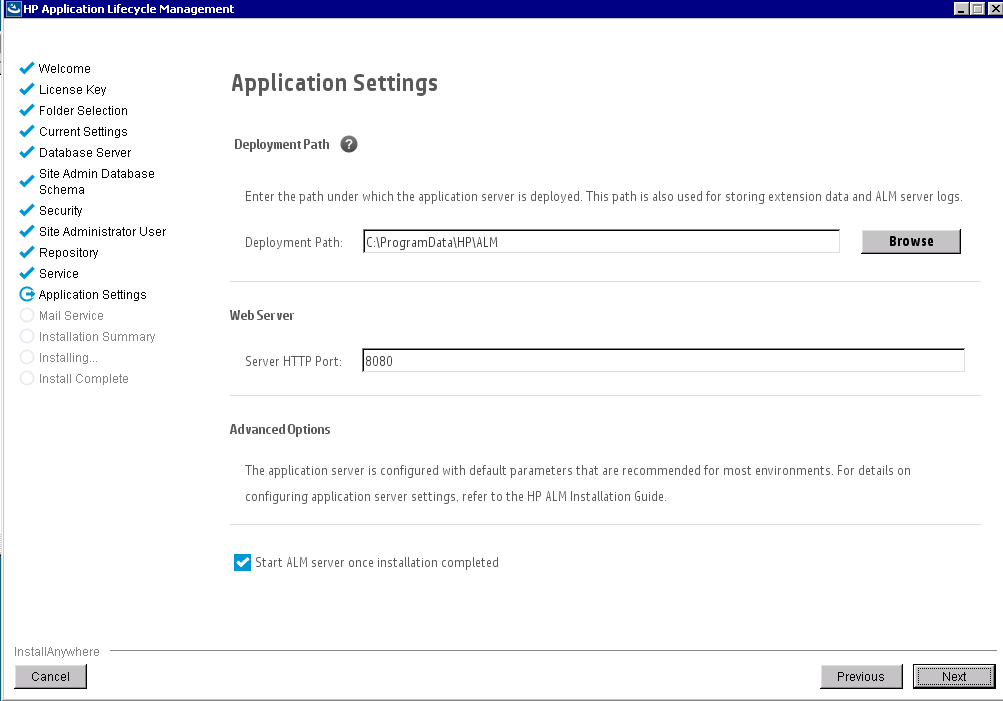Click the checkmark icon beside Database Server
This screenshot has height=701, width=1003.
tap(27, 152)
